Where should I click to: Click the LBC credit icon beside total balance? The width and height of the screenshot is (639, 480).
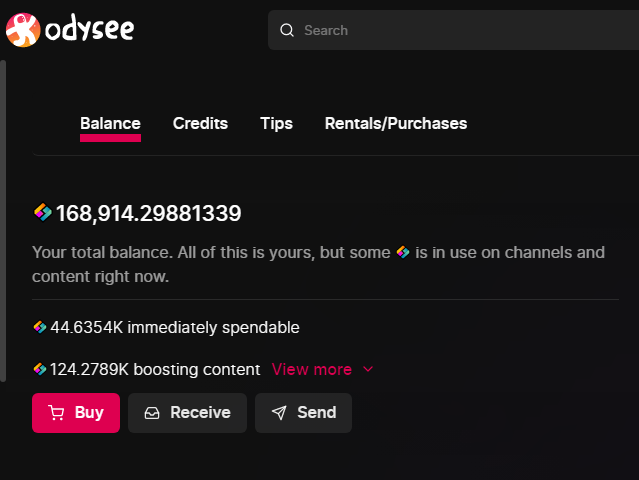coord(43,212)
